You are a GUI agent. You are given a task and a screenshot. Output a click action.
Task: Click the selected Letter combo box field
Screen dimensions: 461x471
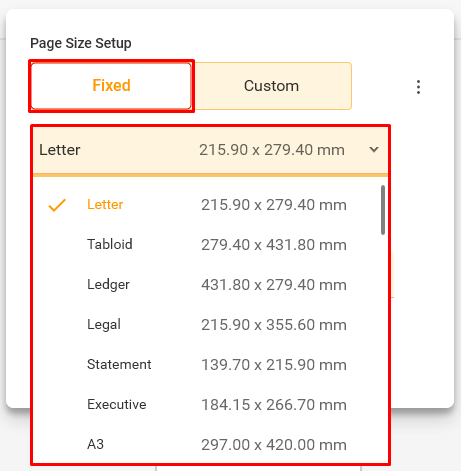coord(210,150)
